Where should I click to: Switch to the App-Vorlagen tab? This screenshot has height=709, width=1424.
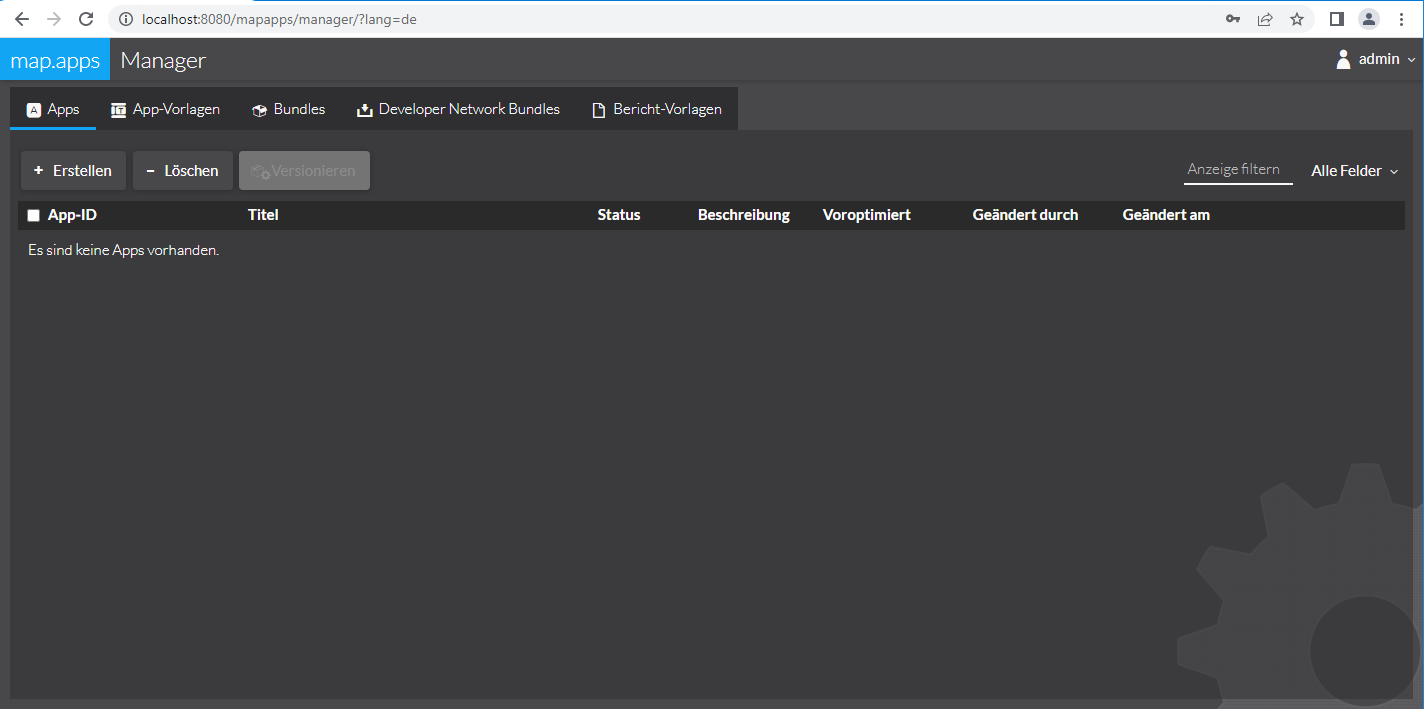[x=165, y=109]
